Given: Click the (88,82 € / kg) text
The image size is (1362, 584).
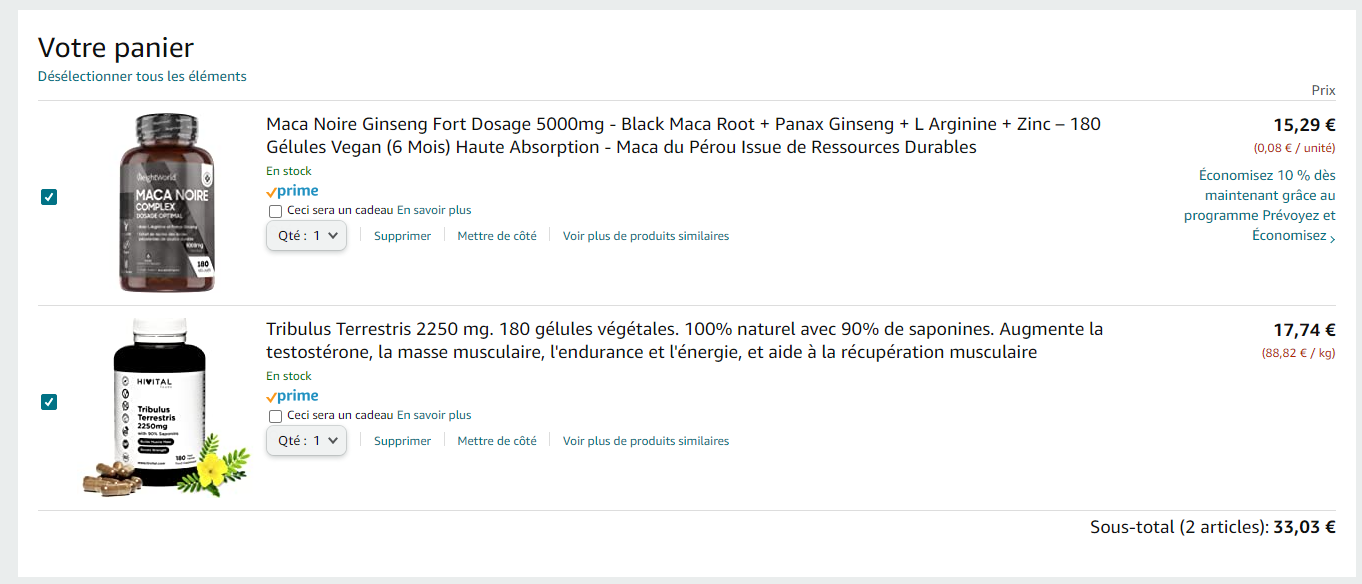Looking at the screenshot, I should (1298, 353).
